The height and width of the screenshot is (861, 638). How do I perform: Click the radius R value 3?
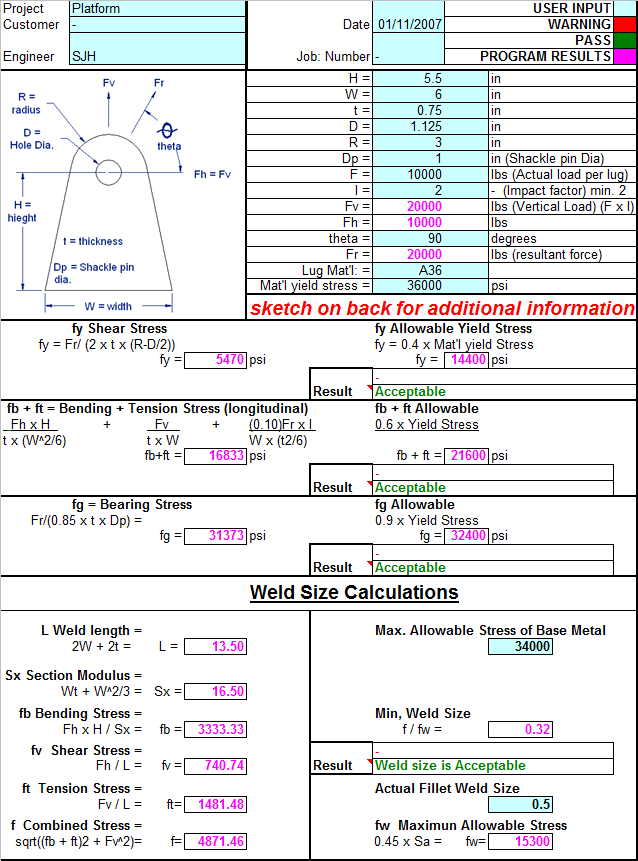pyautogui.click(x=430, y=142)
